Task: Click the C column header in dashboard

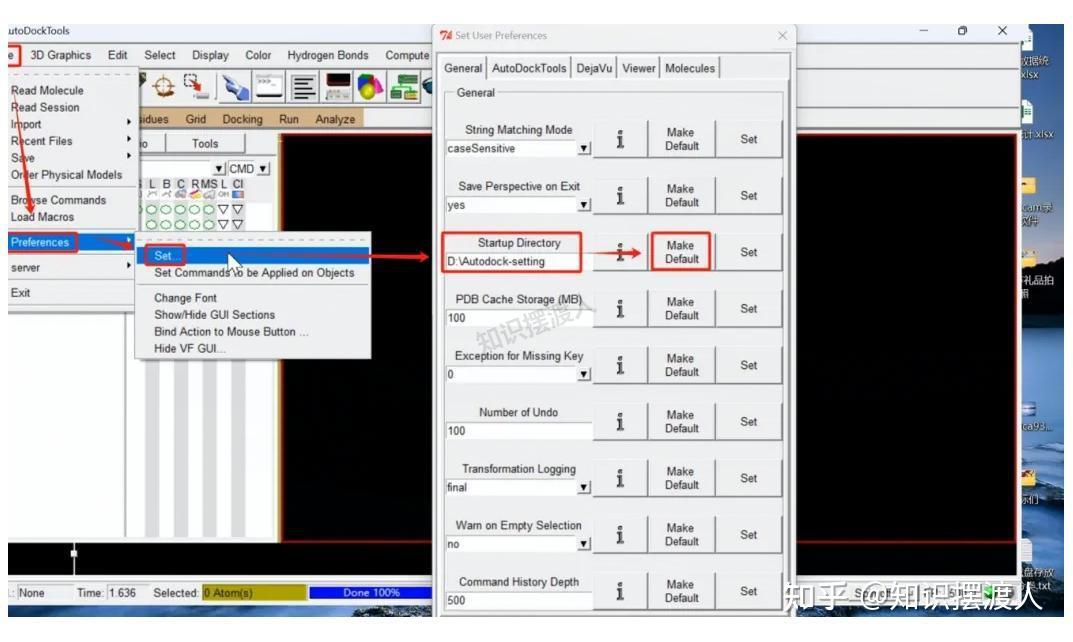Action: click(181, 184)
